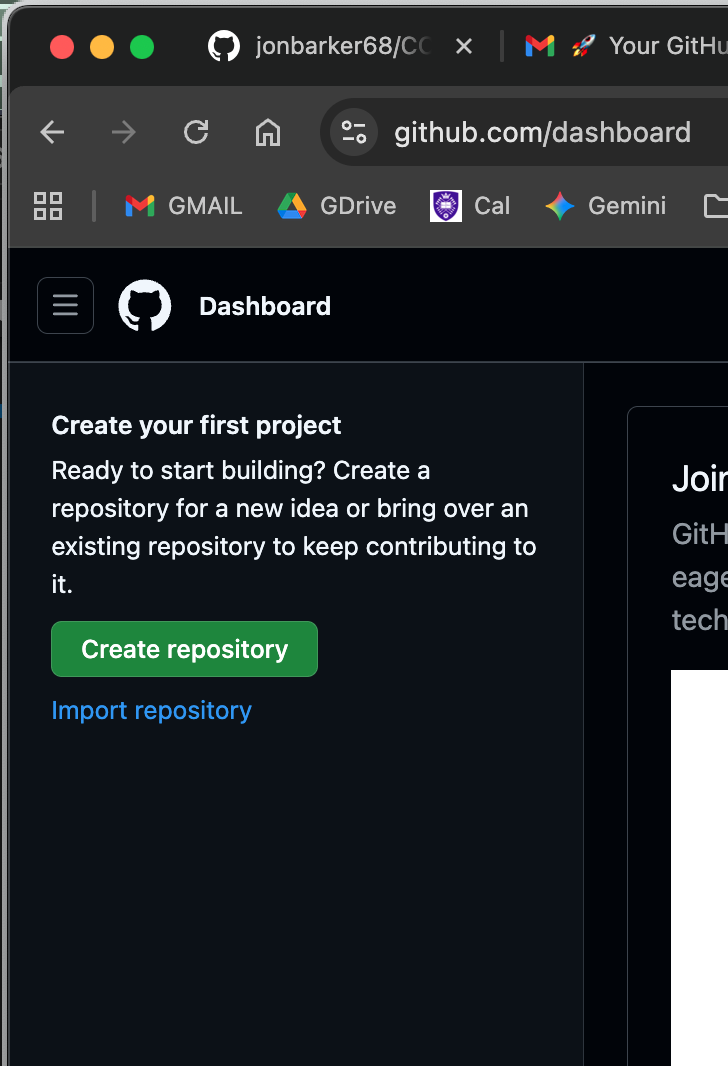Reload the current GitHub page
The height and width of the screenshot is (1066, 728).
tap(196, 132)
